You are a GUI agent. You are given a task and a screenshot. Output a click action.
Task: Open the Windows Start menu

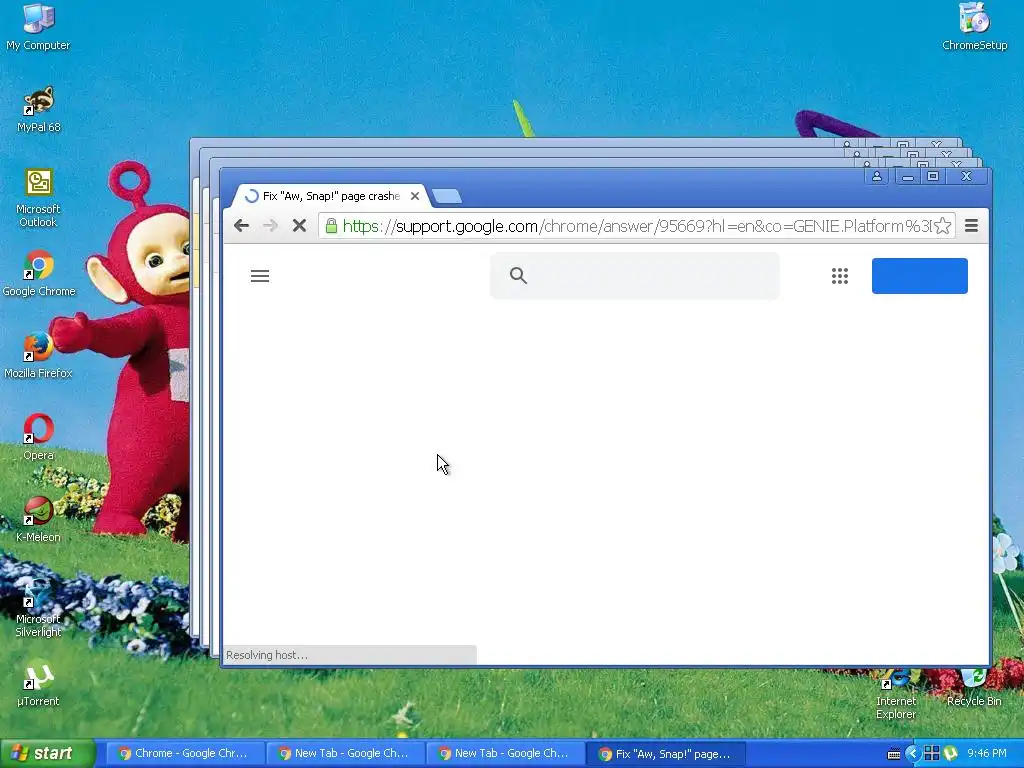(x=48, y=754)
